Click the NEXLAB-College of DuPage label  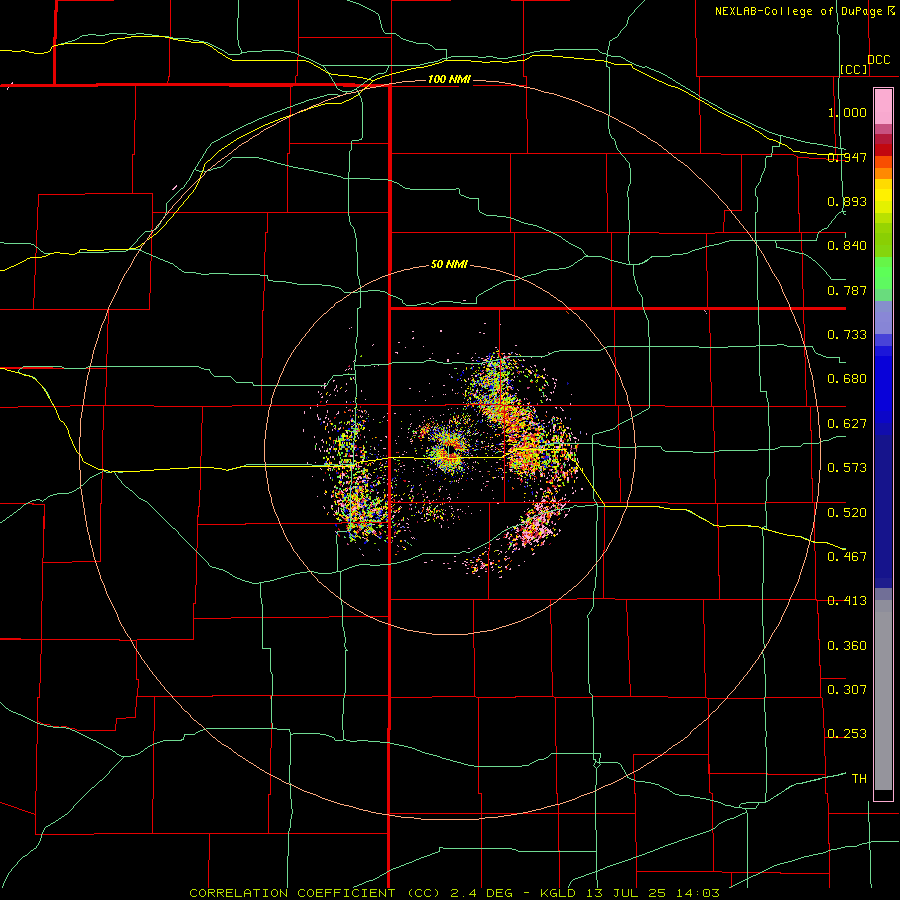798,11
